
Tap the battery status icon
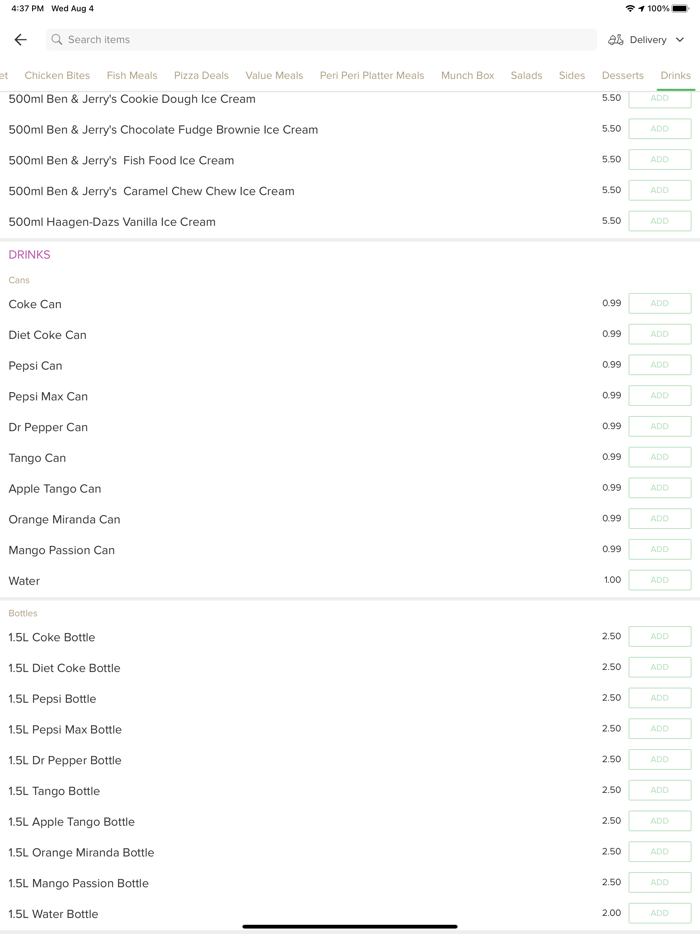click(681, 8)
